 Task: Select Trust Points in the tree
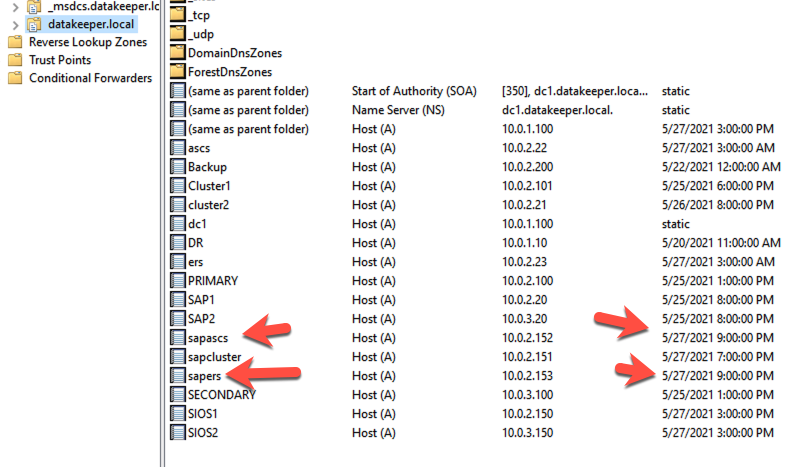(60, 60)
